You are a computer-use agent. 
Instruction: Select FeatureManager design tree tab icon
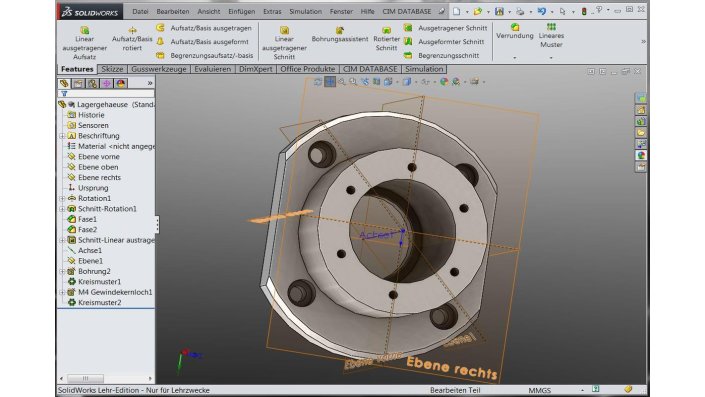(64, 83)
